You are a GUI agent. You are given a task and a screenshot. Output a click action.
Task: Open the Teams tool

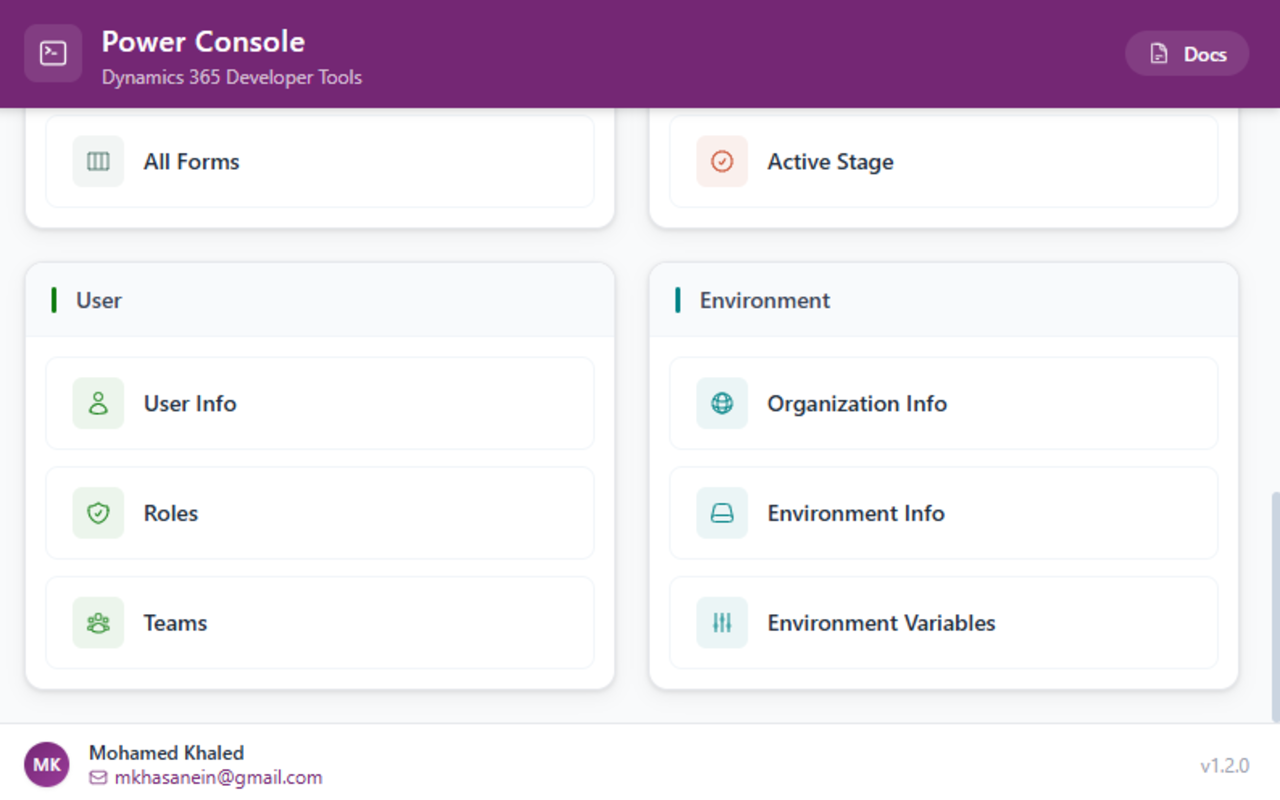point(320,623)
